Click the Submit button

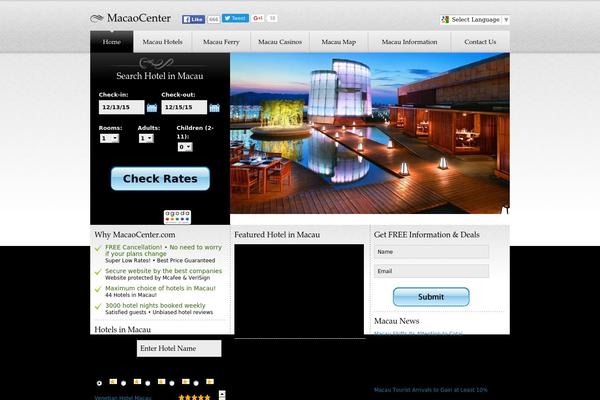431,297
